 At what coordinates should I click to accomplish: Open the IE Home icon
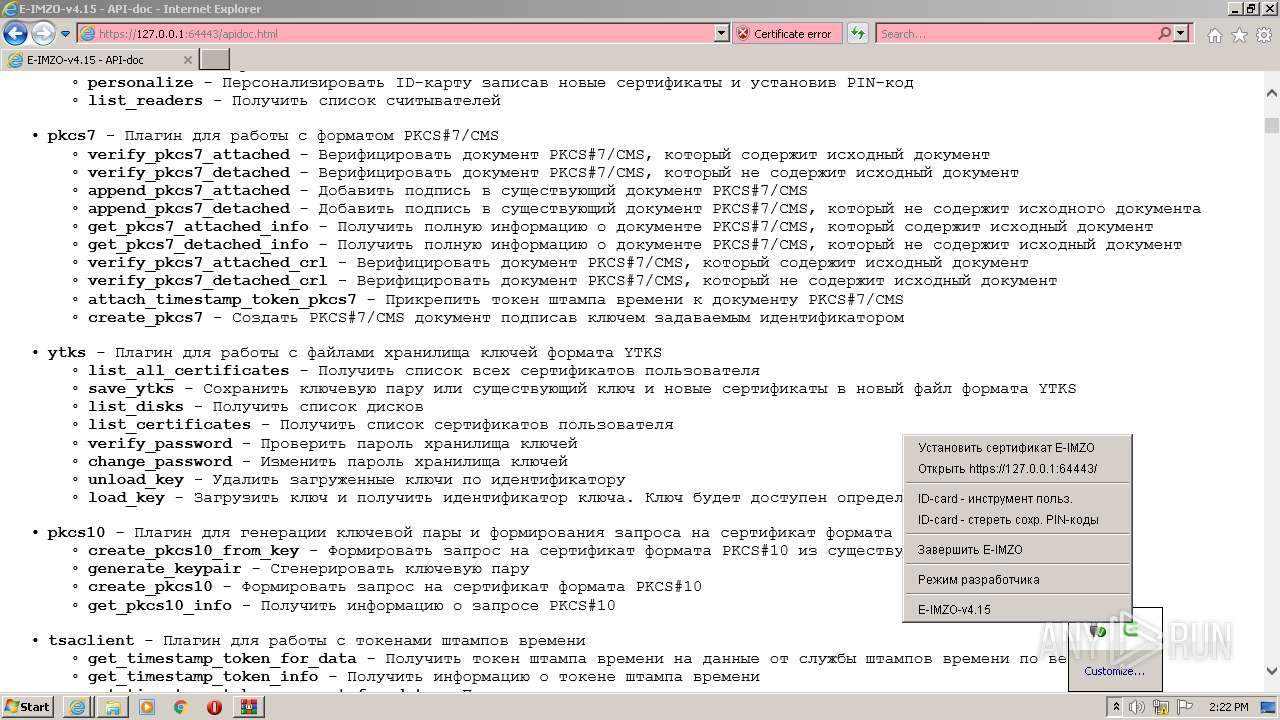(x=1214, y=35)
